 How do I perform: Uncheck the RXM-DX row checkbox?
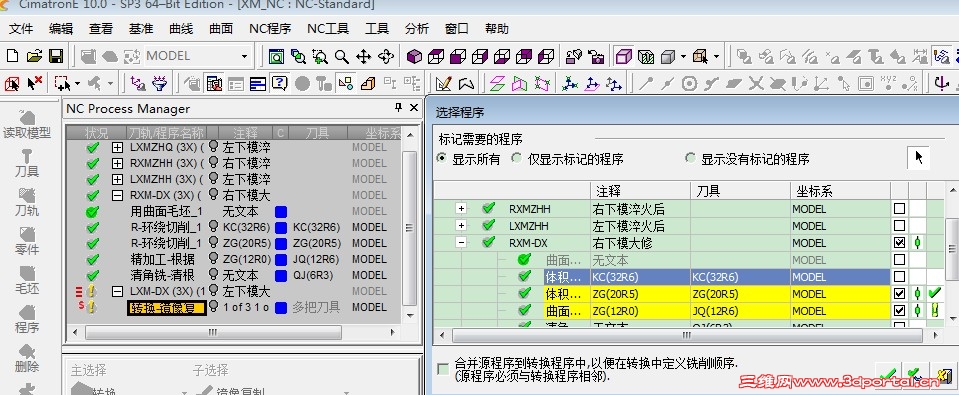[899, 243]
